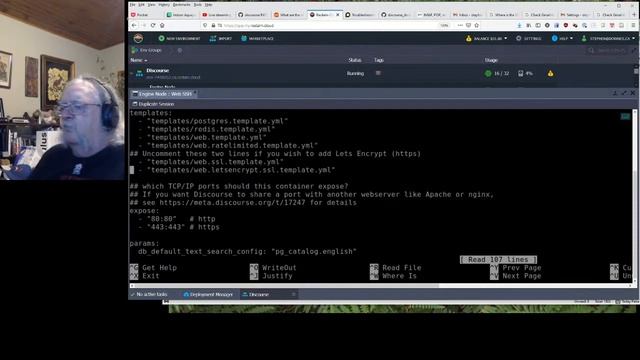Click the gear icon beside Env Groups

tap(180, 50)
